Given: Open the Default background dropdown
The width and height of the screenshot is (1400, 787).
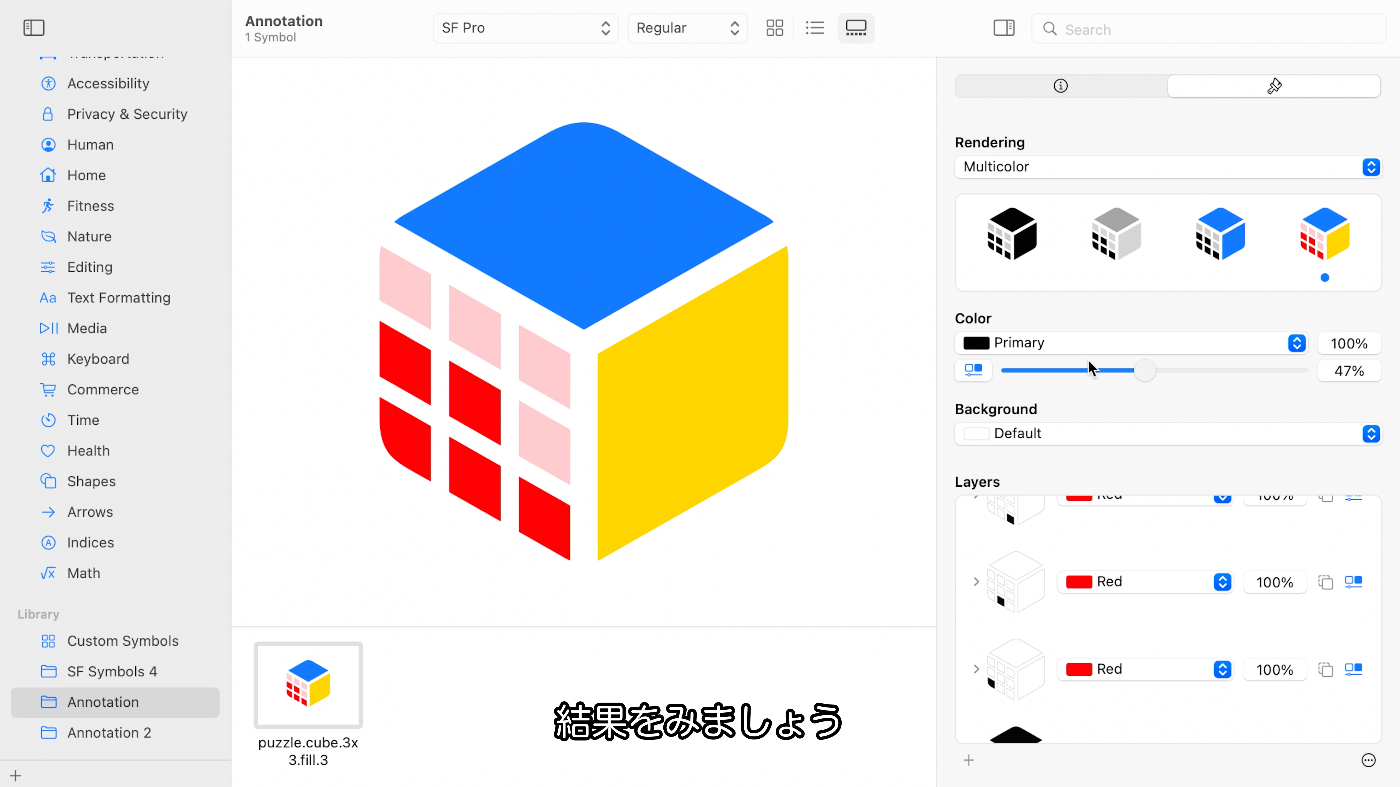Looking at the screenshot, I should 1168,434.
